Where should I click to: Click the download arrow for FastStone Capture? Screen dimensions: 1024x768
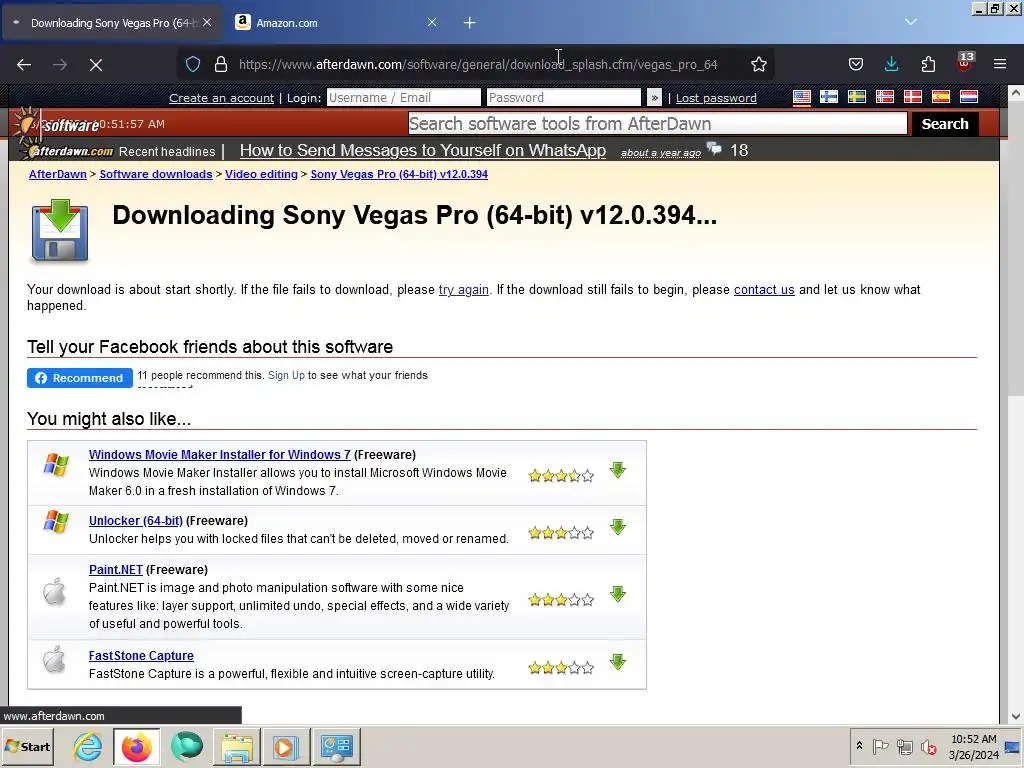coord(618,662)
